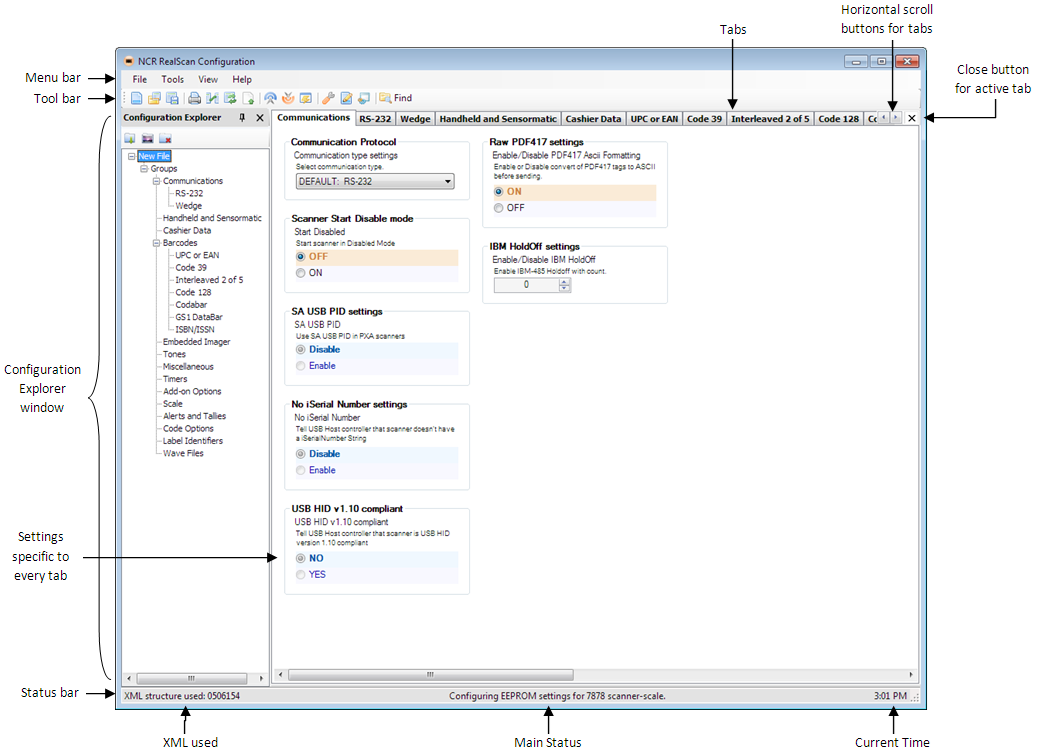Pin the Configuration Explorer panel
The height and width of the screenshot is (755, 1037).
coord(242,118)
